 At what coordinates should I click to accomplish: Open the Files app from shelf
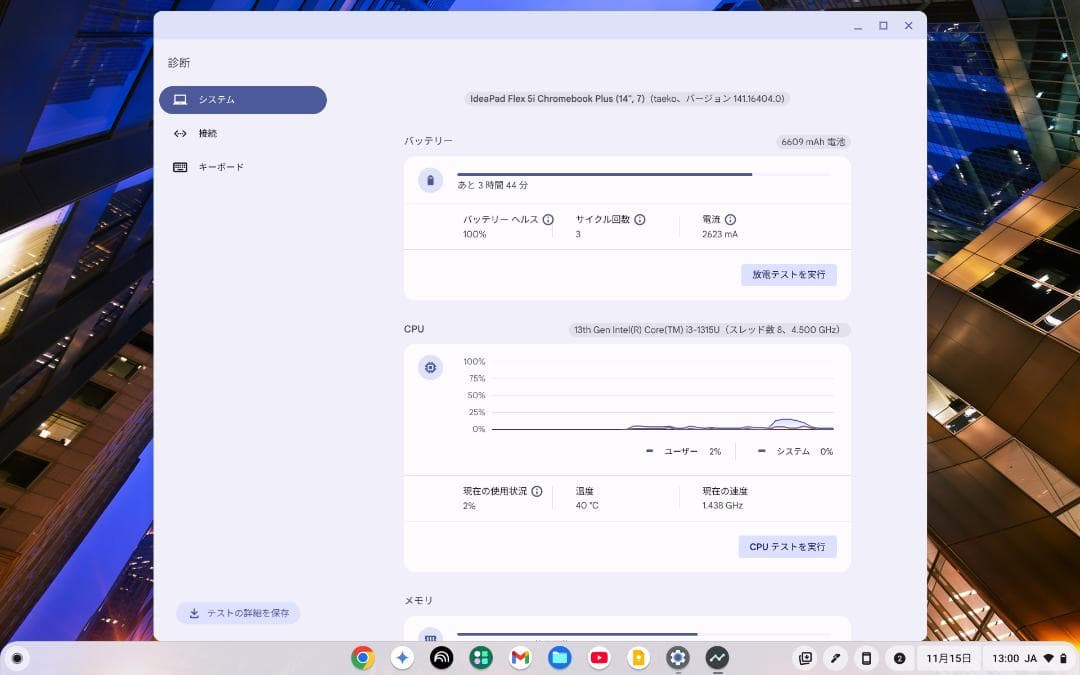point(559,658)
